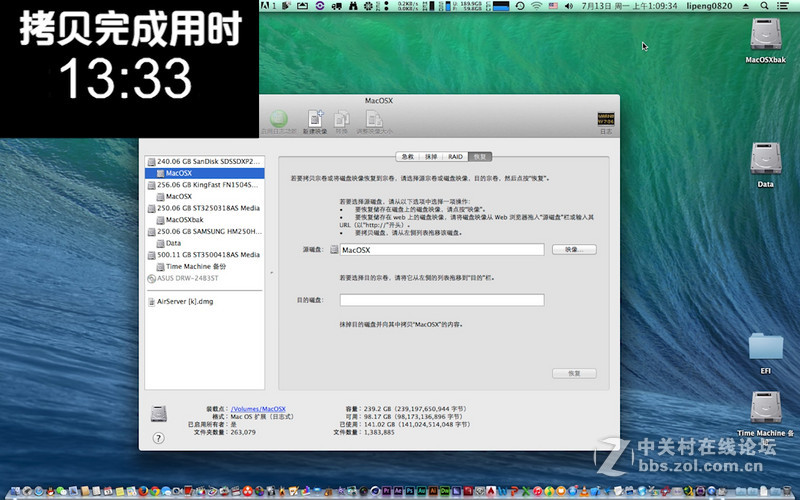800x500 pixels.
Task: Select the Restore (恢复) tab
Action: point(480,157)
